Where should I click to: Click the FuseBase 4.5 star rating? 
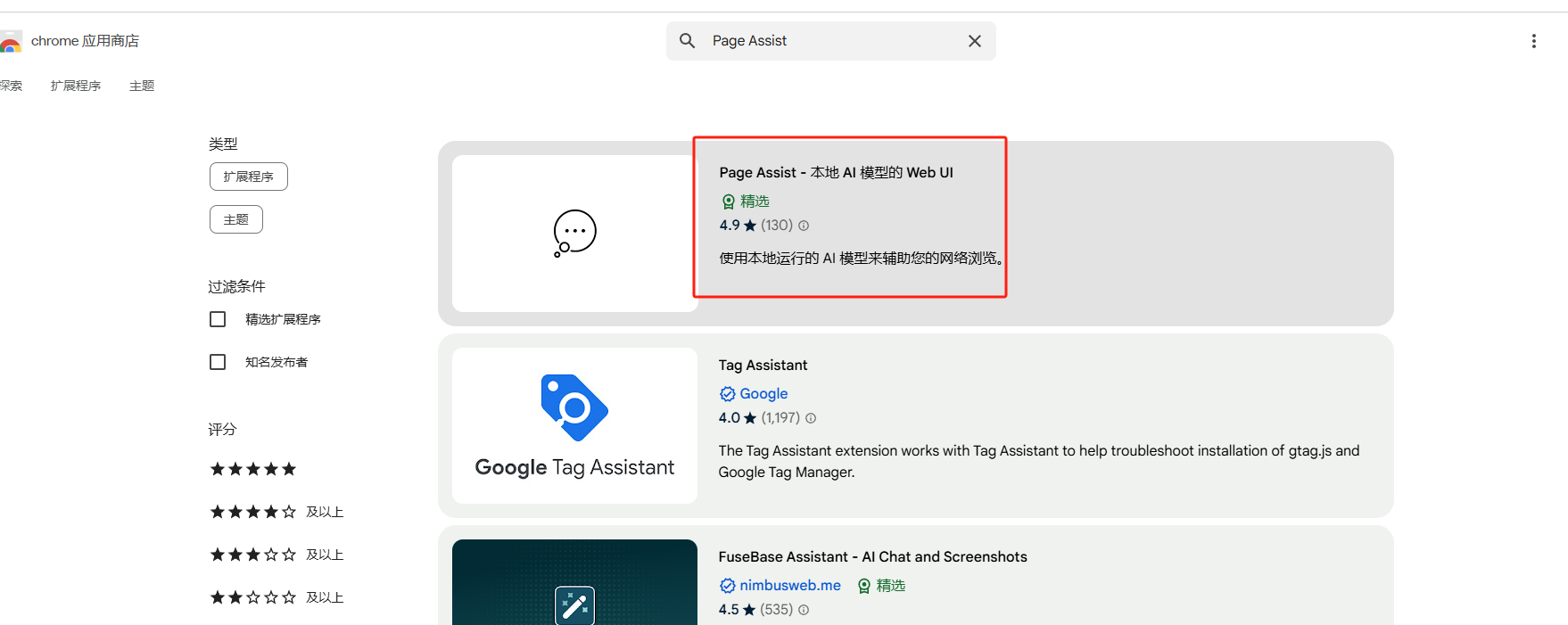tap(738, 610)
